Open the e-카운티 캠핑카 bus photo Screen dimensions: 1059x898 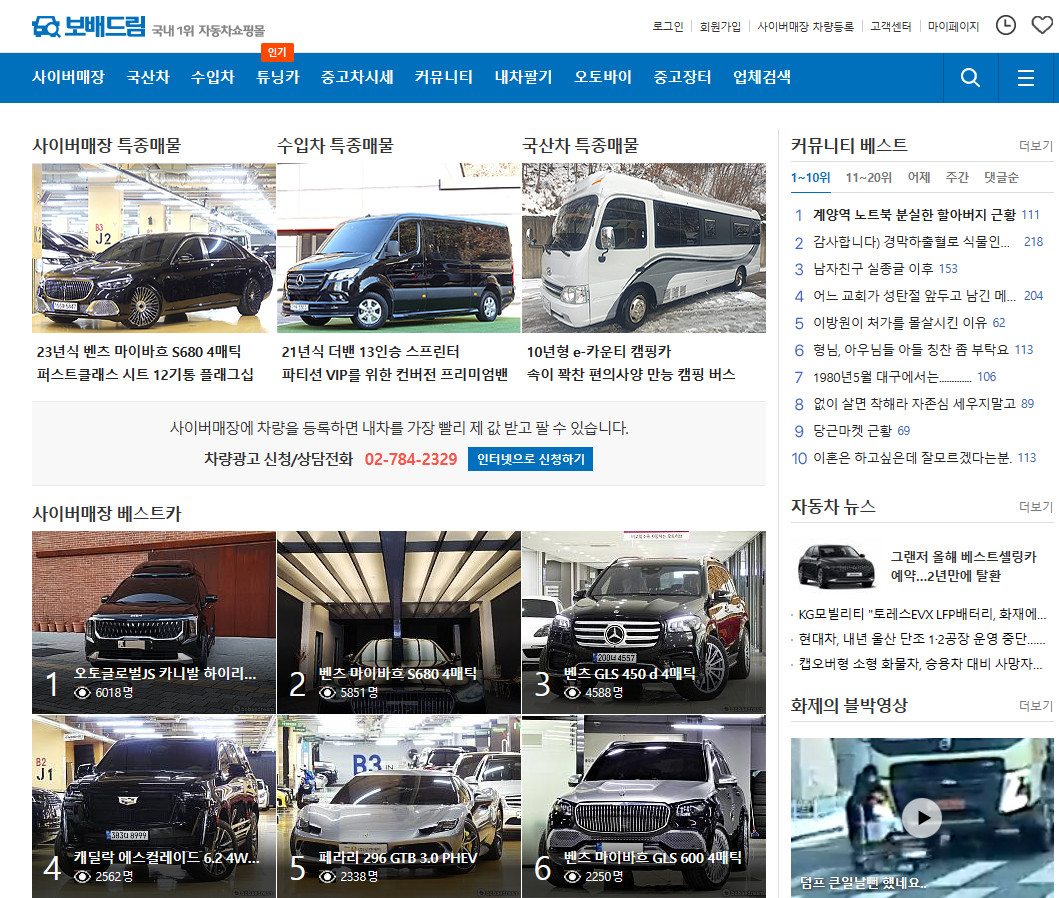pyautogui.click(x=644, y=248)
